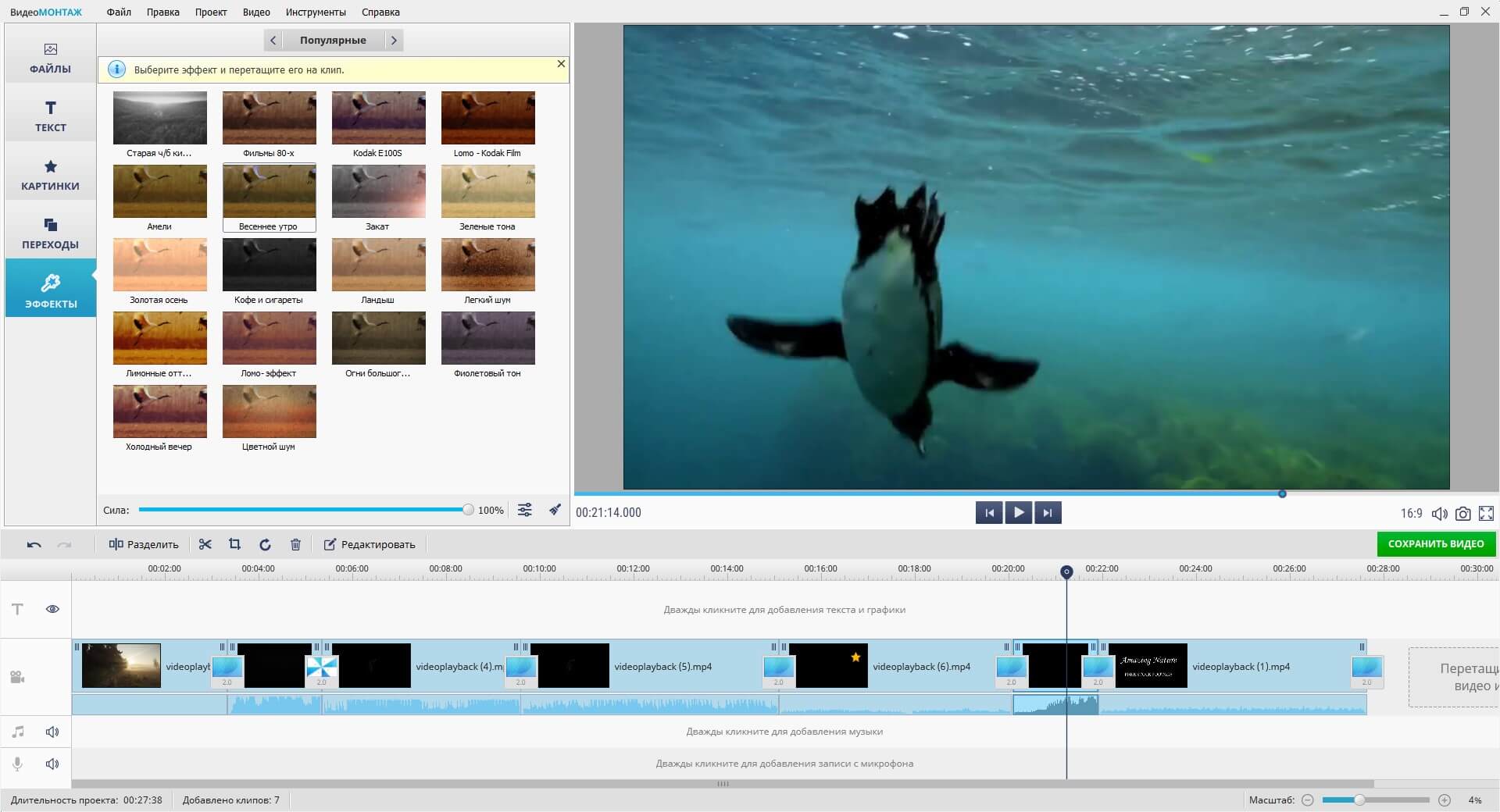The image size is (1500, 812).
Task: Open the Видео menu
Action: pos(256,12)
